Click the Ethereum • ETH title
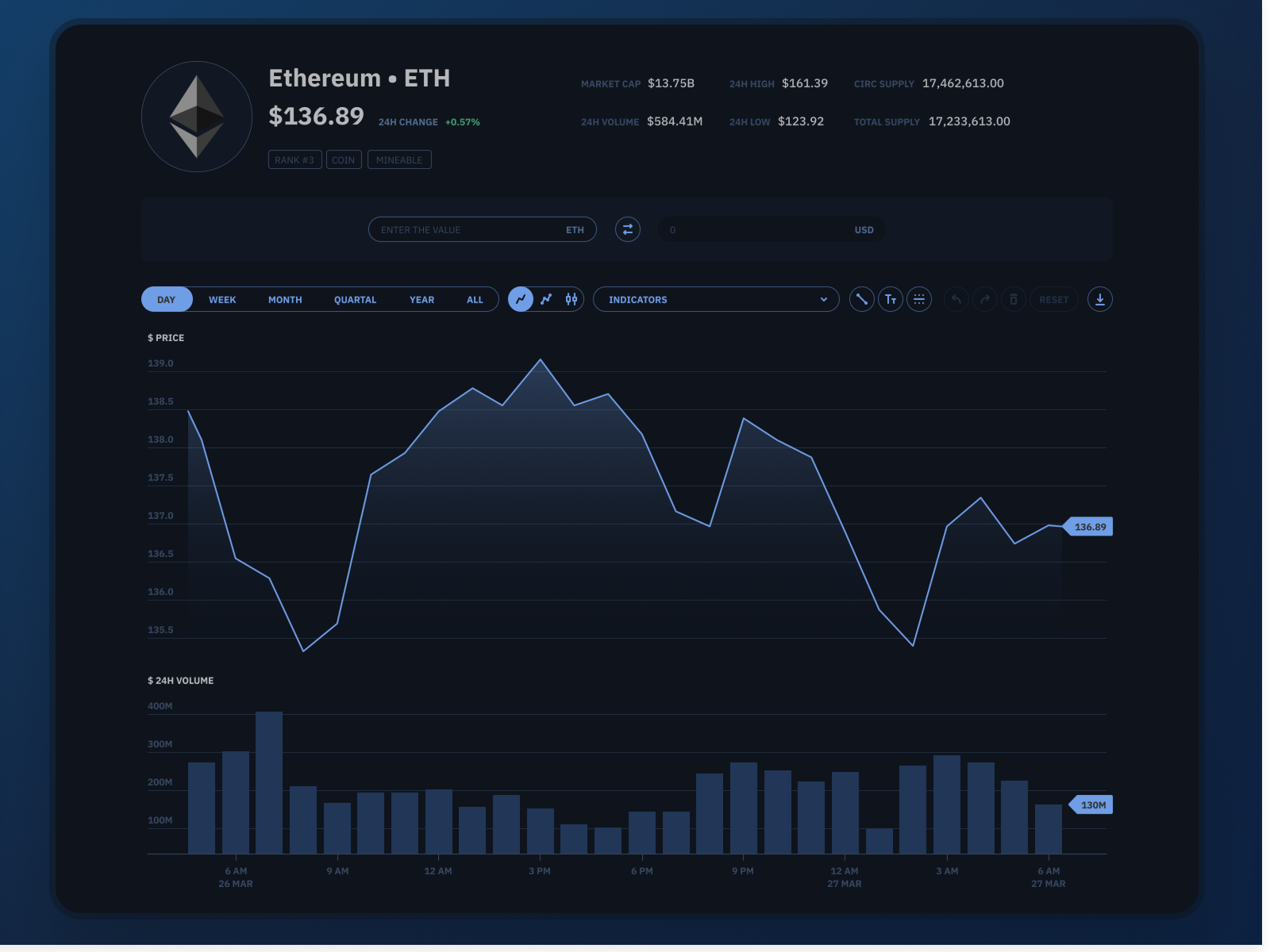This screenshot has height=952, width=1270. pos(360,78)
